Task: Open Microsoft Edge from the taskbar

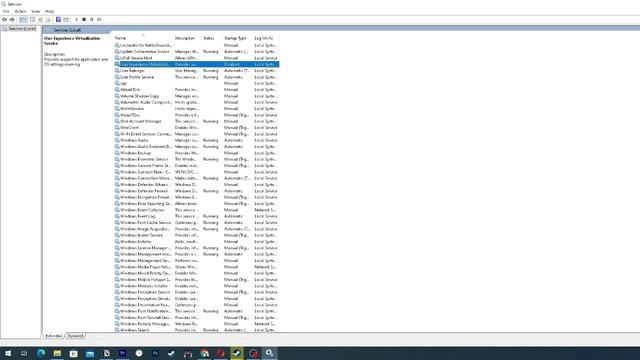Action: click(x=41, y=353)
